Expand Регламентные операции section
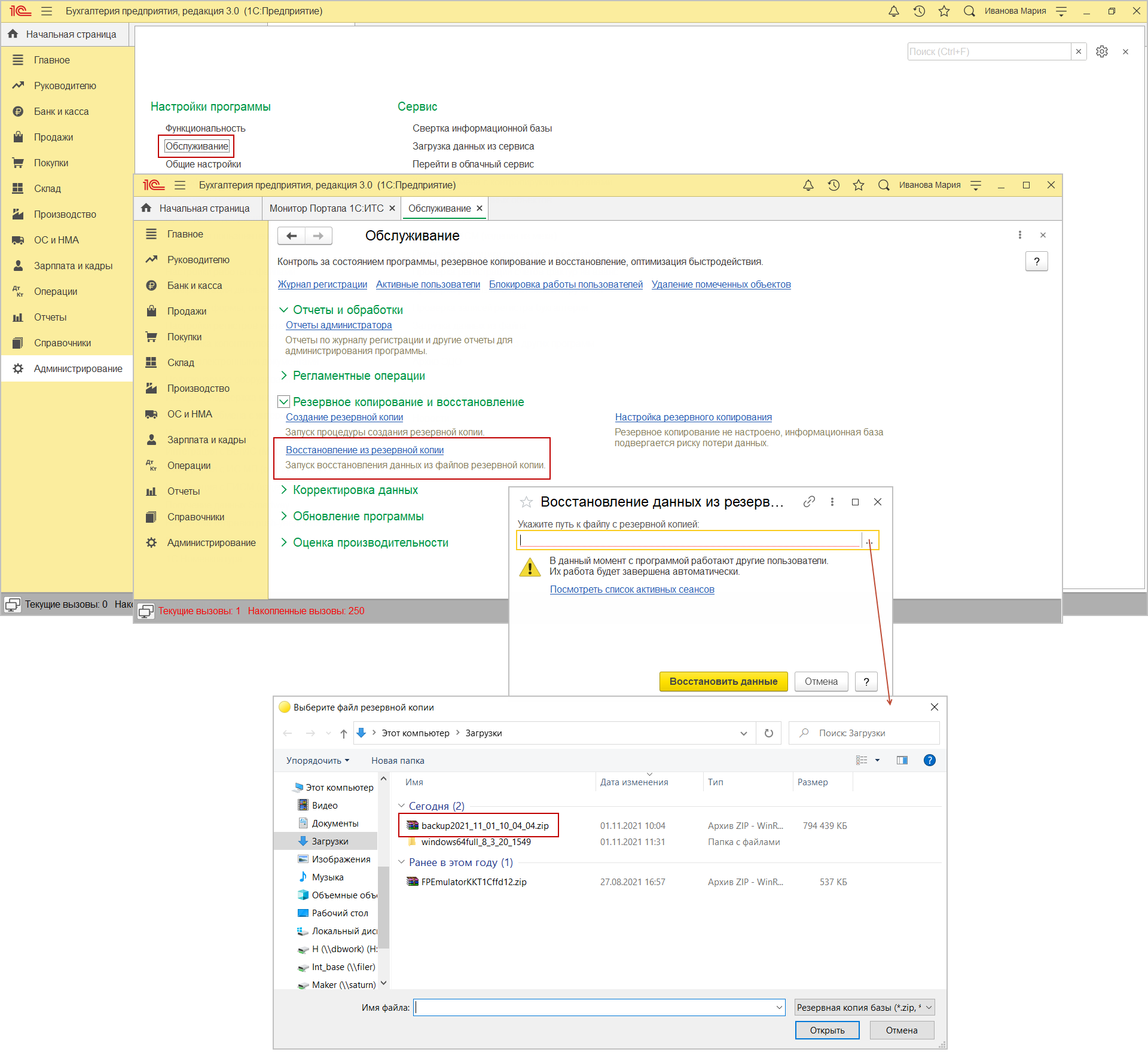 coord(284,376)
